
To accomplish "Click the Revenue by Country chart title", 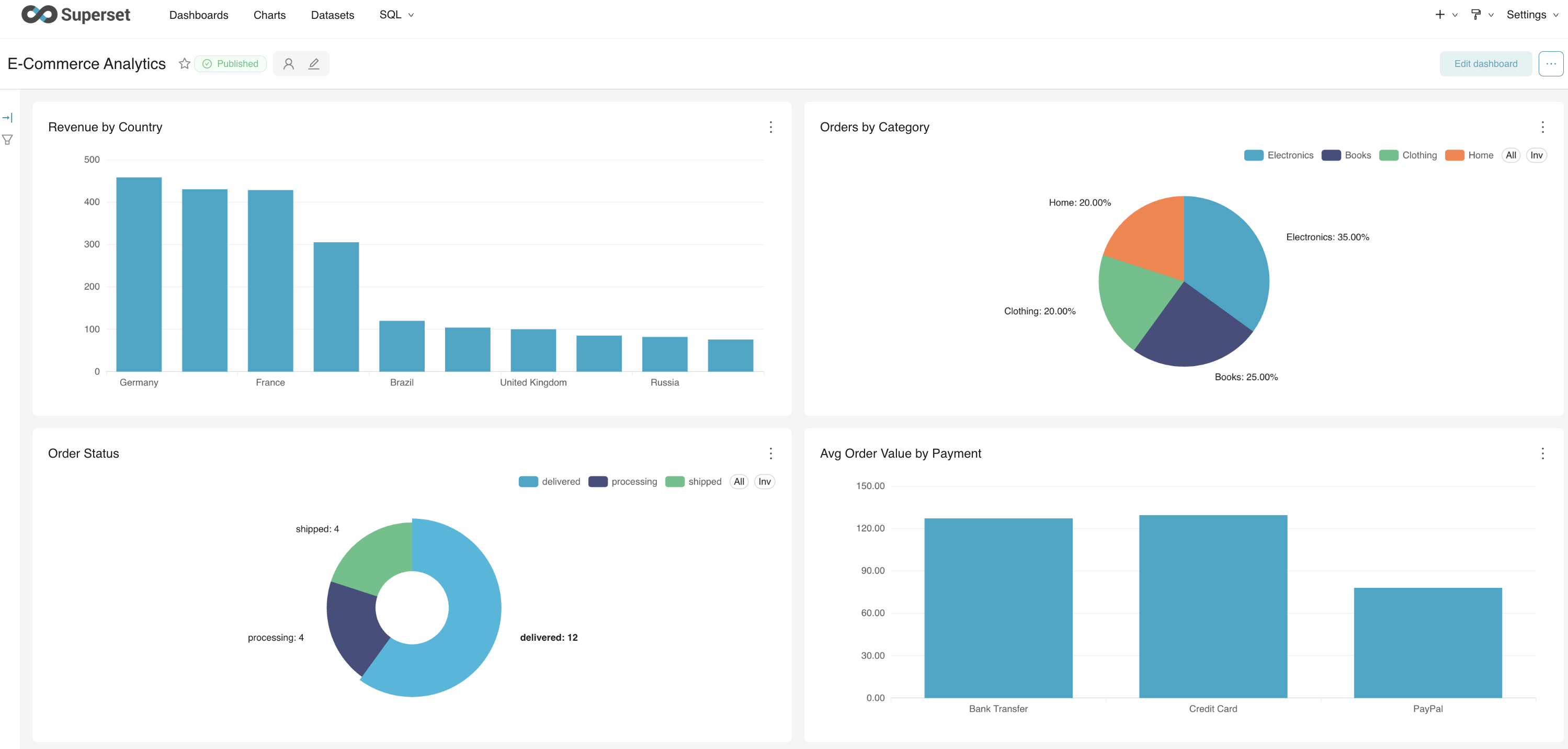I will (105, 127).
